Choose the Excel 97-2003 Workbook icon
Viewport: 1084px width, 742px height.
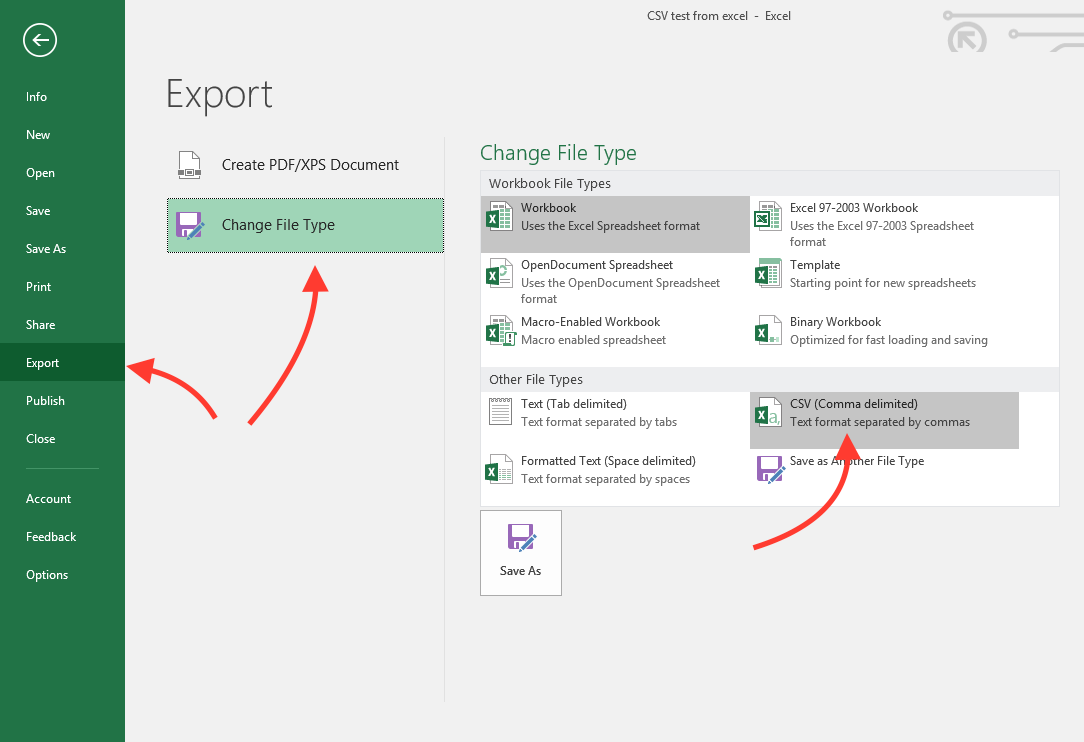click(x=768, y=216)
